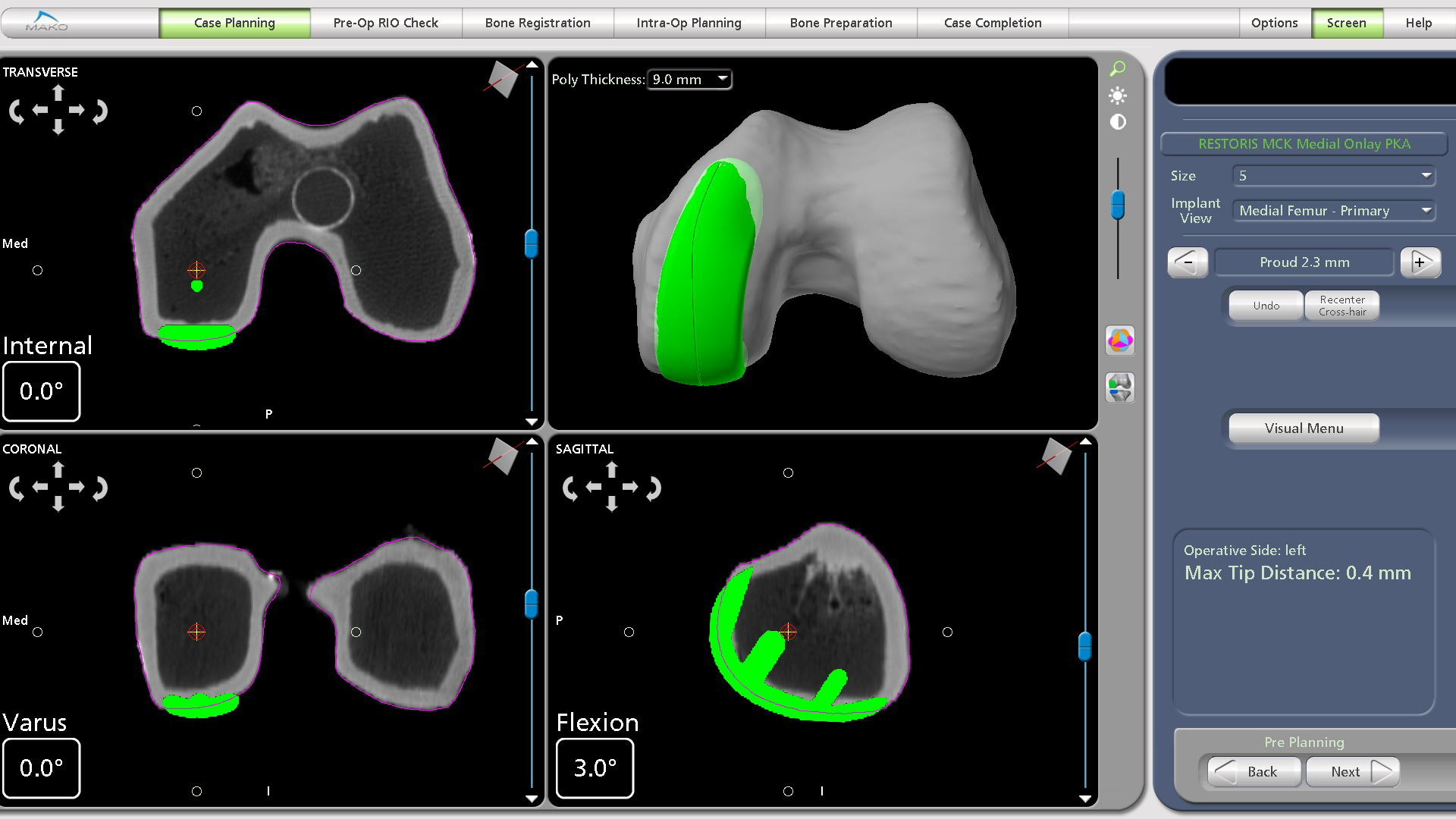1456x819 pixels.
Task: Click the Recenter Cross-hair button
Action: point(1341,306)
